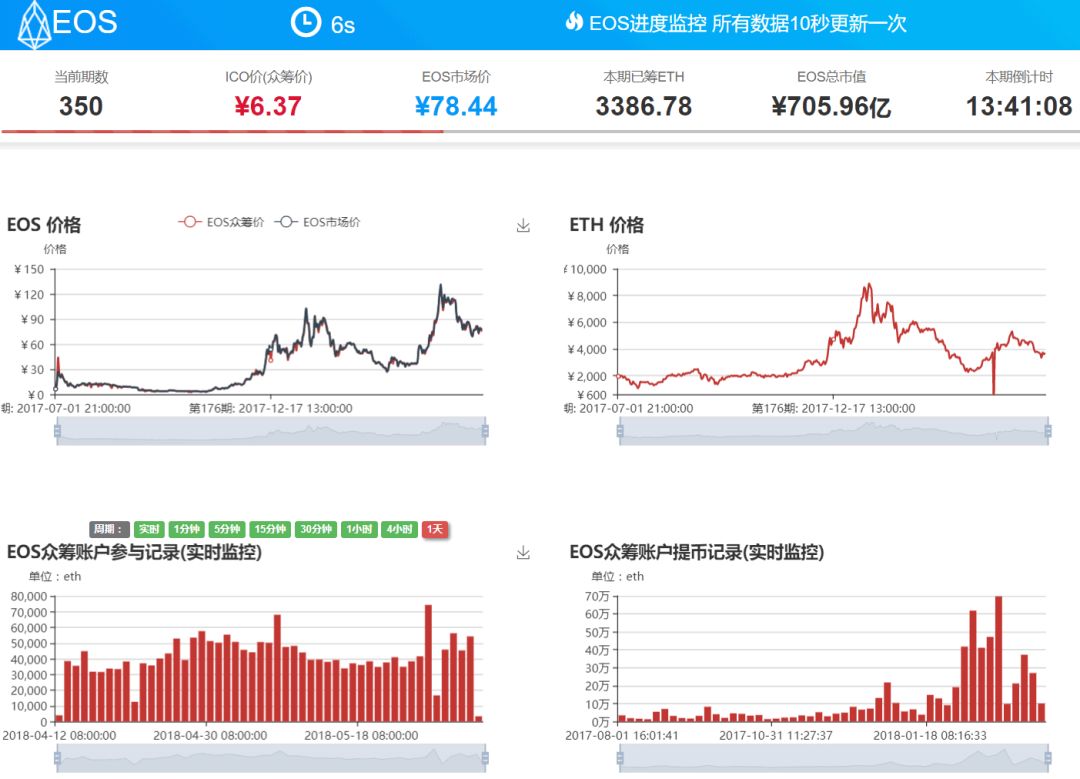The height and width of the screenshot is (779, 1080).
Task: Select the 15分钟 period tab
Action: 270,529
